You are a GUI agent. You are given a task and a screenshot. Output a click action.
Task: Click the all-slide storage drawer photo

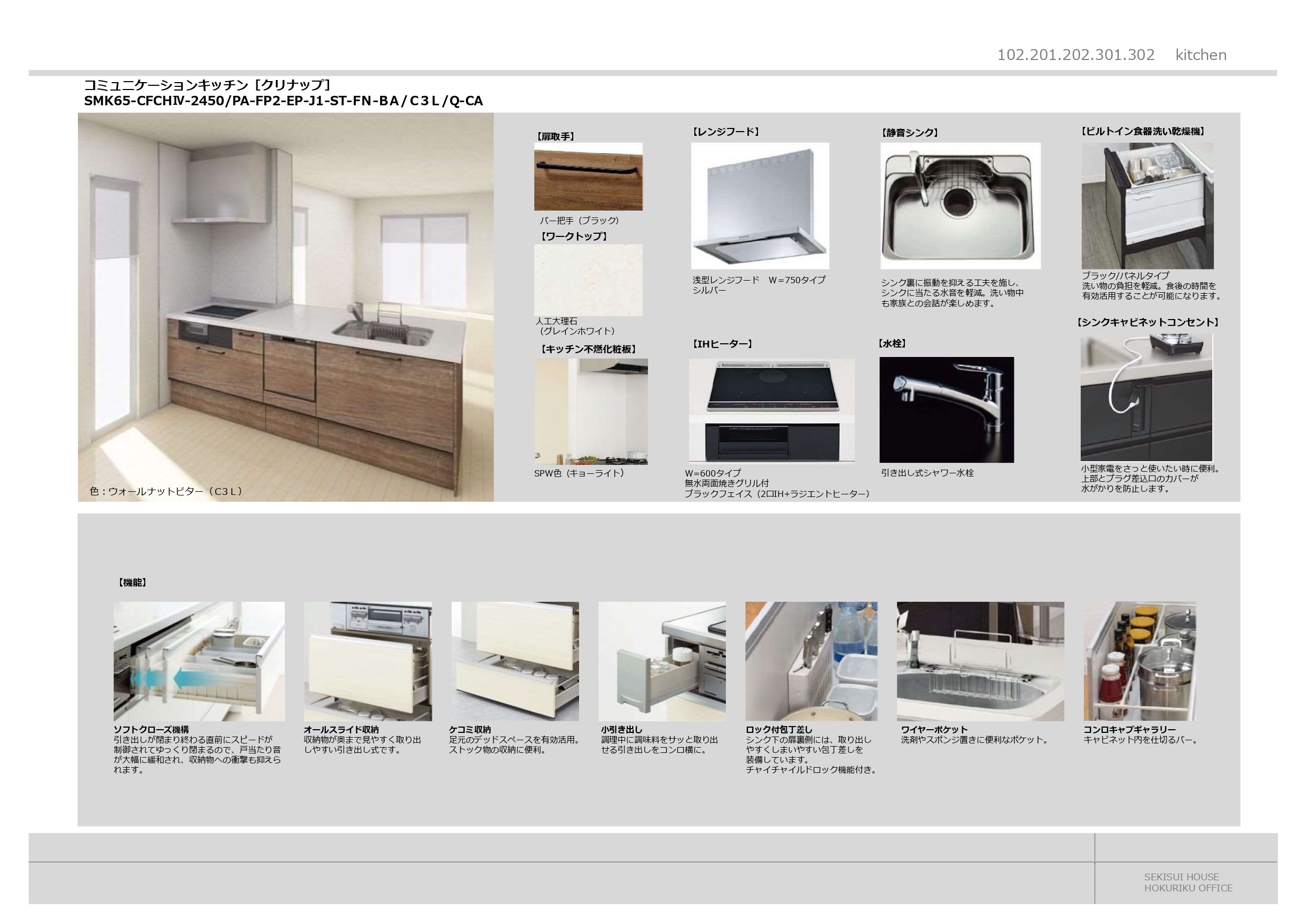click(x=367, y=661)
